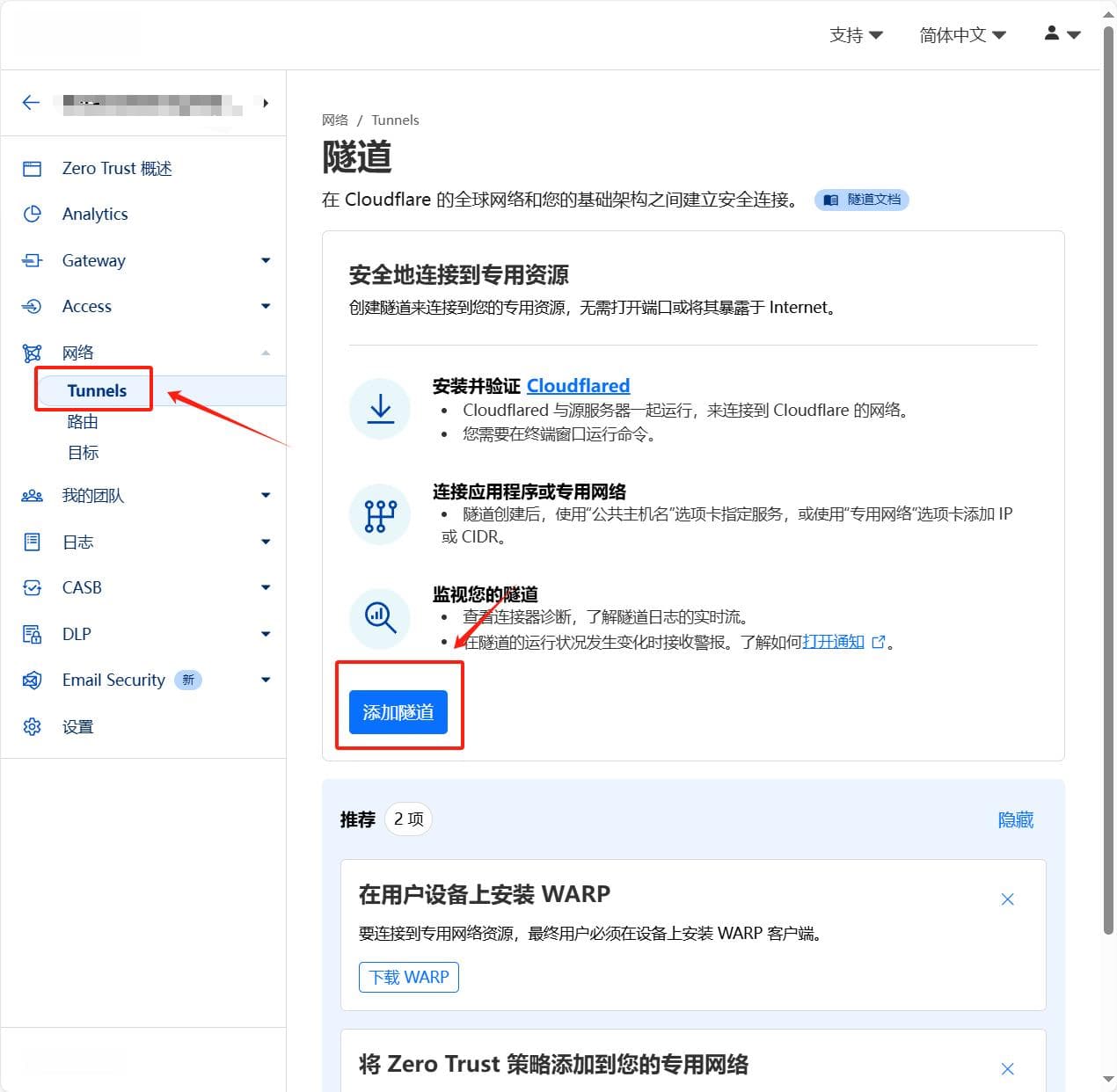Select 目标 under 网络
This screenshot has height=1092, width=1117.
[83, 453]
